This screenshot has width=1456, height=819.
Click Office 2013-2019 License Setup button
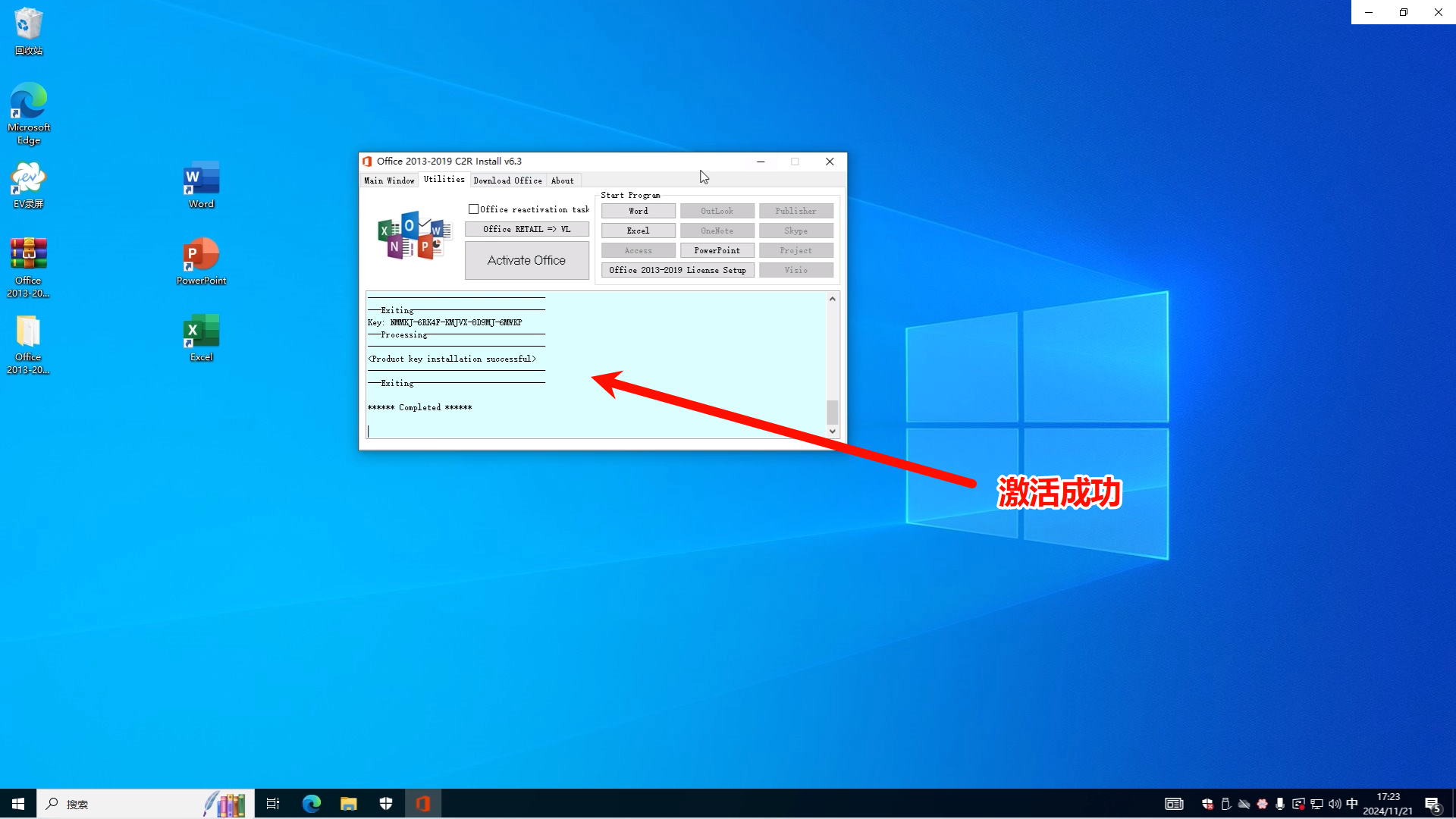677,270
